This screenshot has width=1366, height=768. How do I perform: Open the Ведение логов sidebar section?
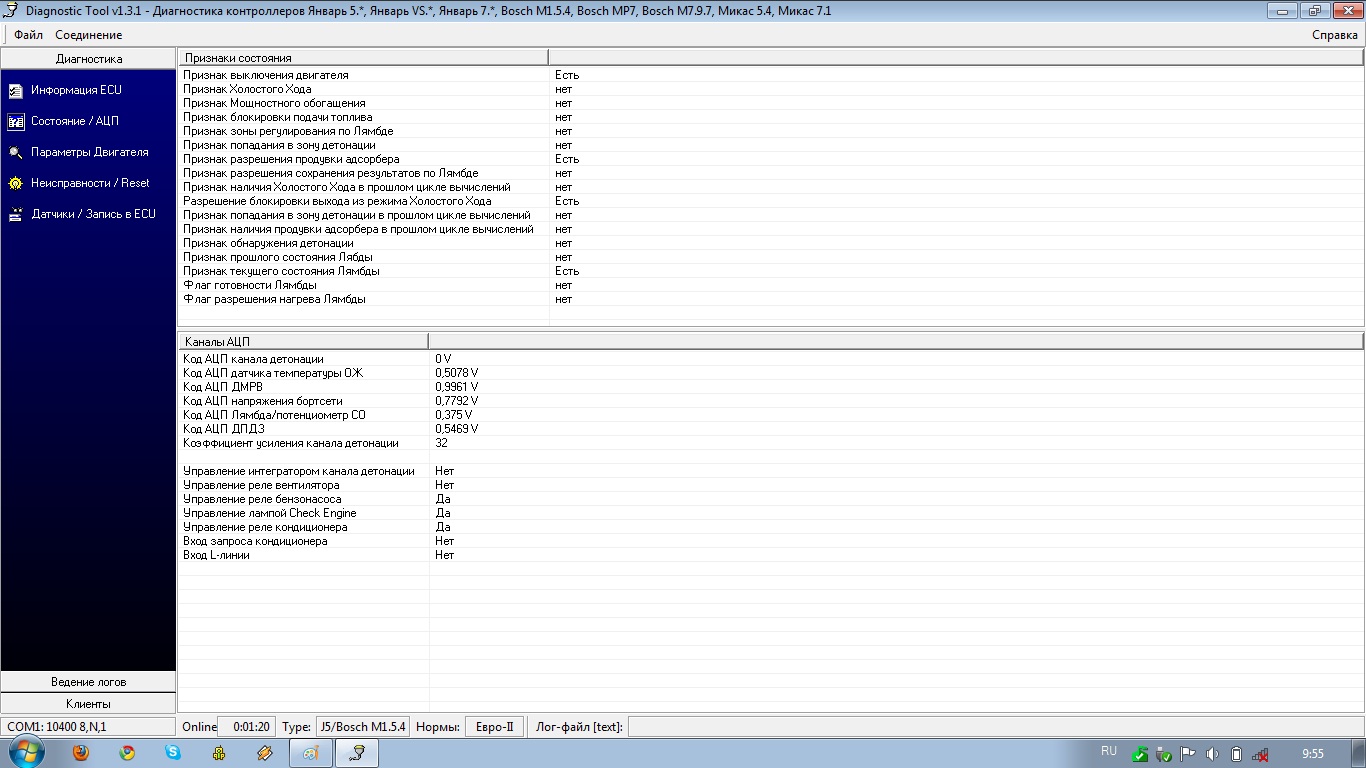pos(88,682)
